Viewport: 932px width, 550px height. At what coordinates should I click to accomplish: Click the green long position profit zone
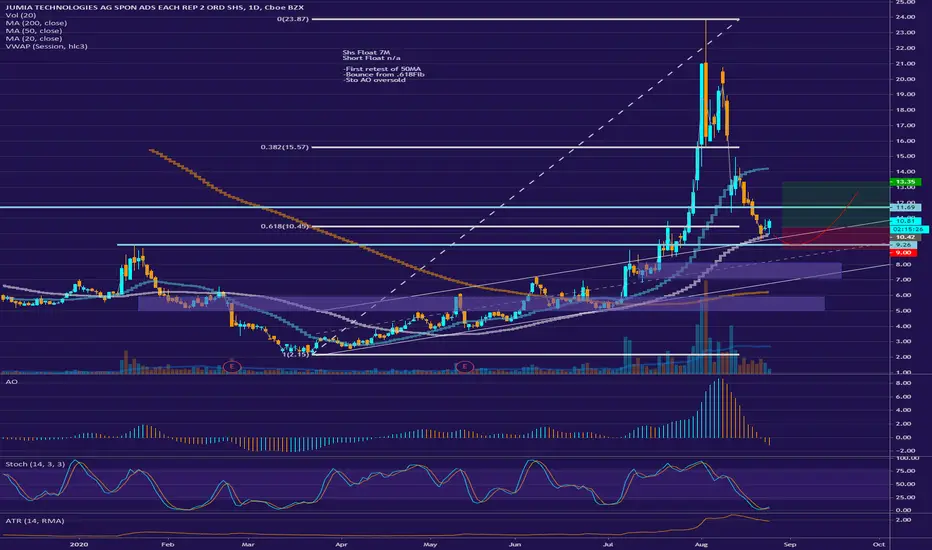(835, 205)
